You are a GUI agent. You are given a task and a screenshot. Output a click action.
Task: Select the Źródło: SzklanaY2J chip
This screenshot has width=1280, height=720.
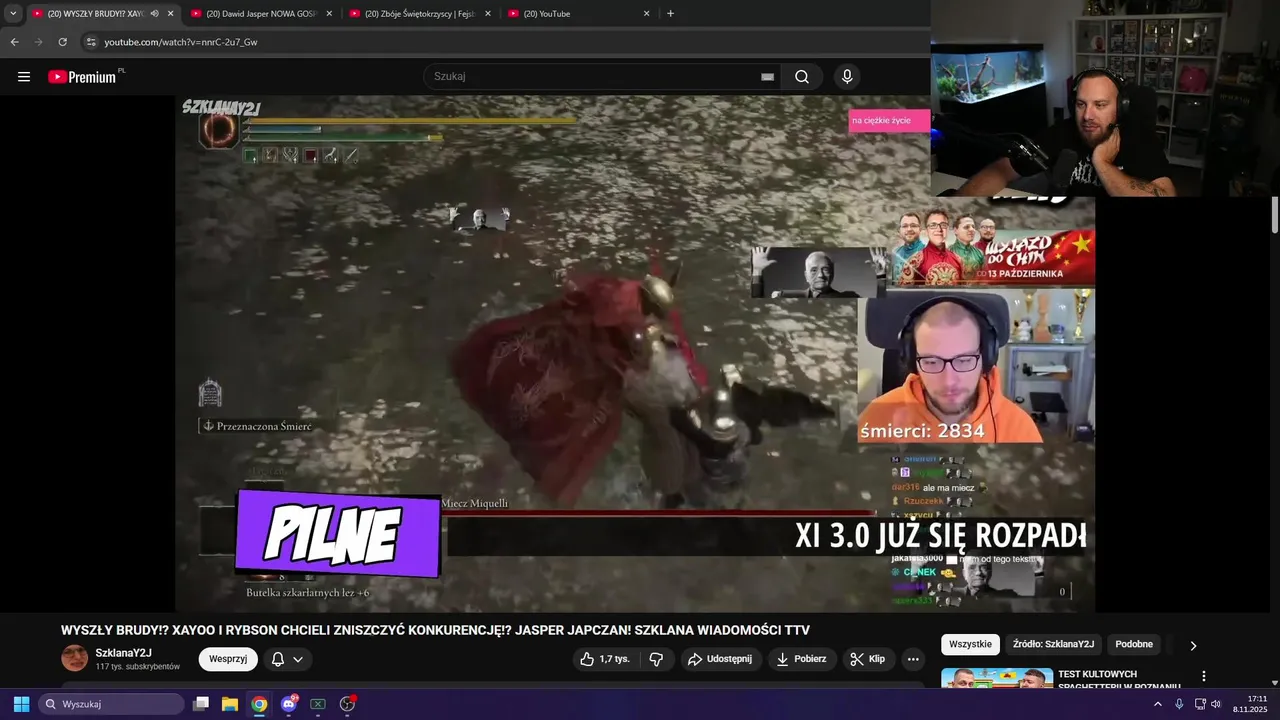(1053, 644)
